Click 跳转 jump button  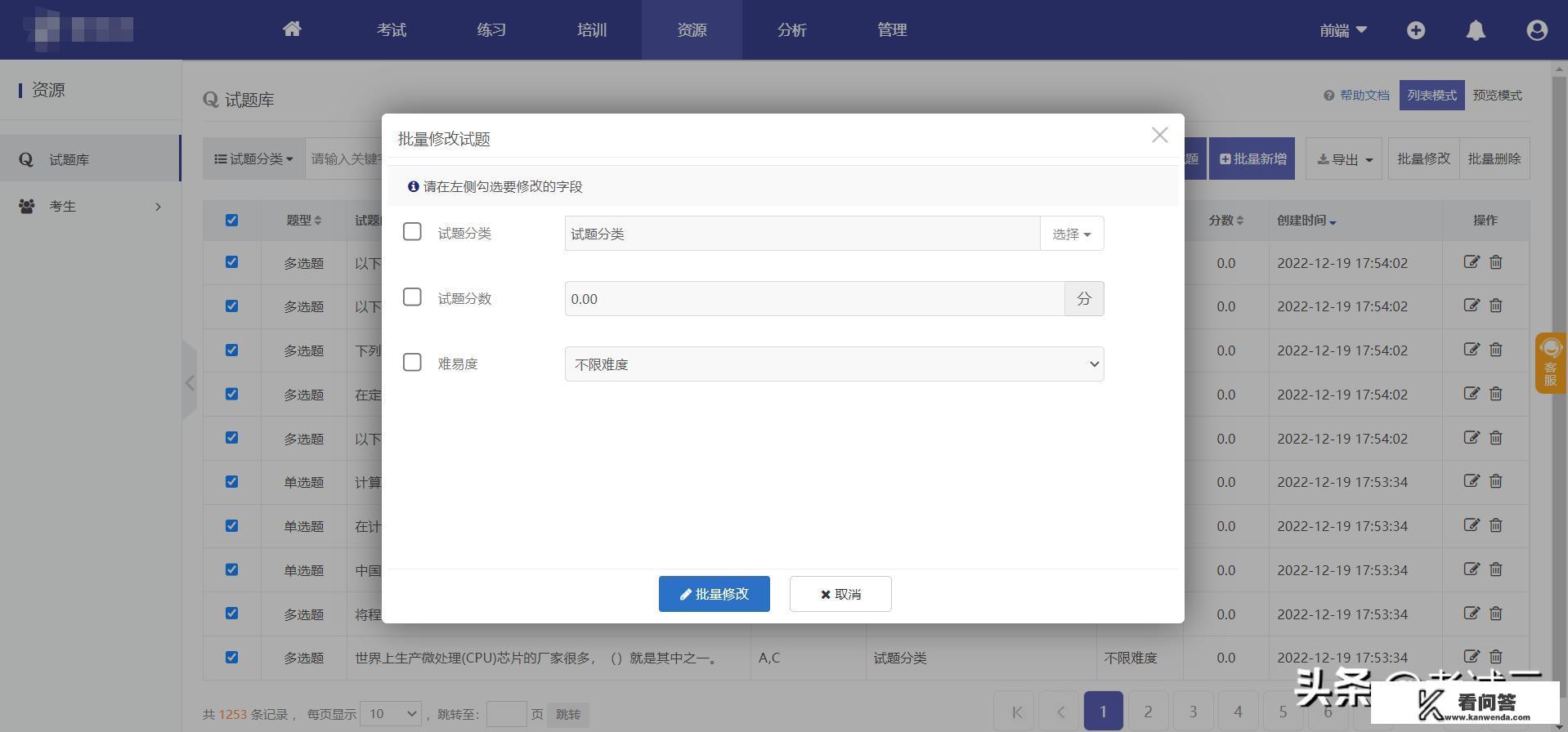click(x=567, y=714)
